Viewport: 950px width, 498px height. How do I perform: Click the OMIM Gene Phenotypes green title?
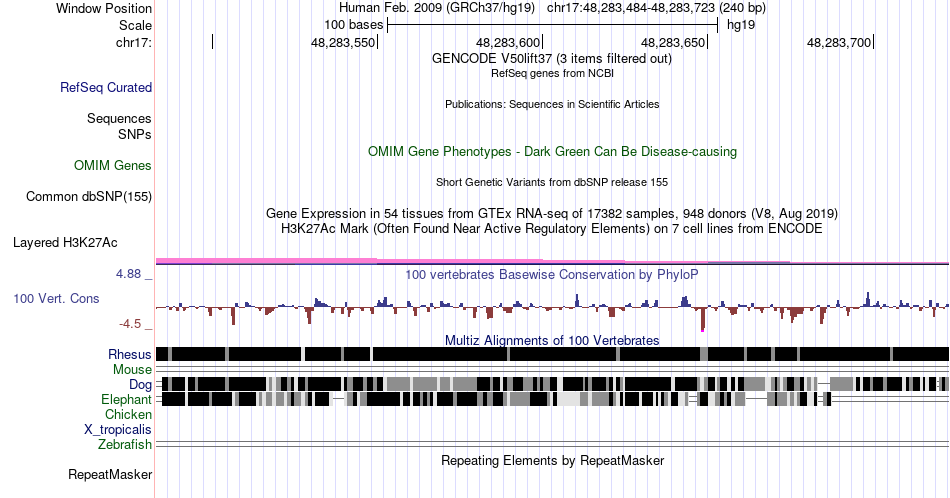click(x=552, y=151)
